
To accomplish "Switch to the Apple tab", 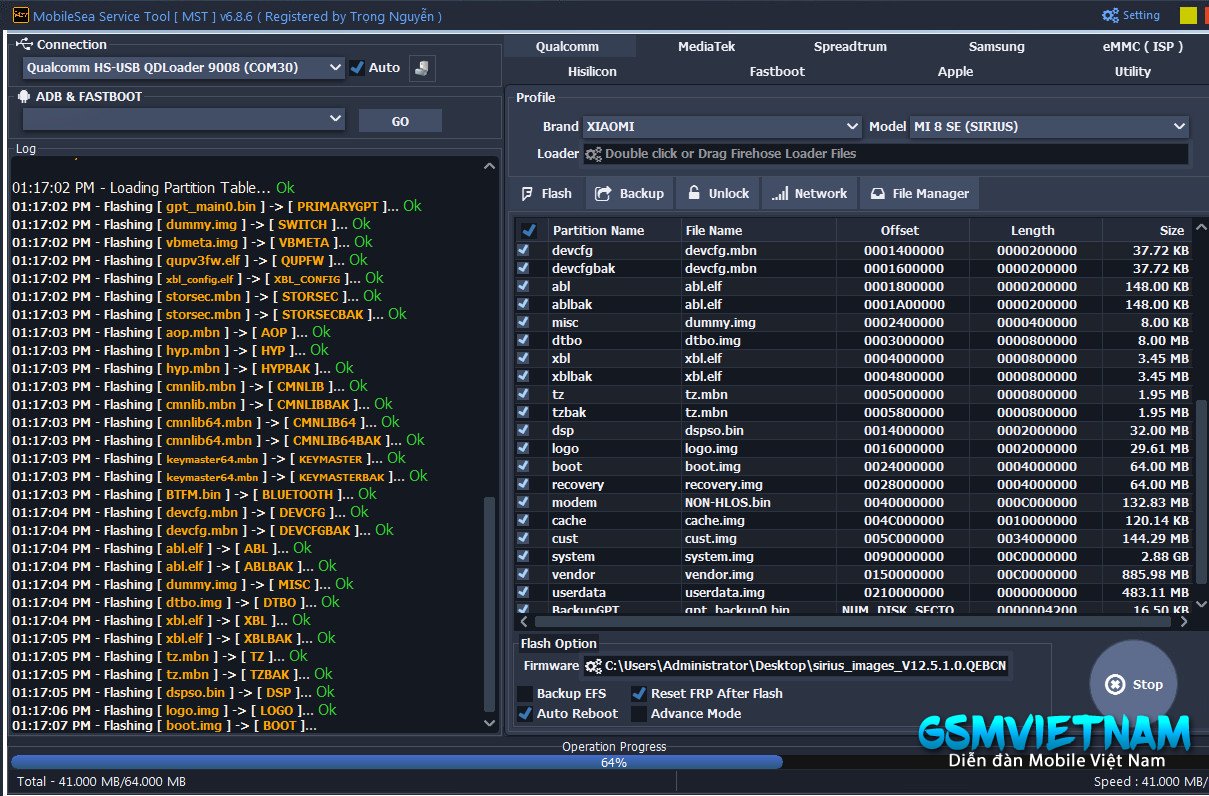I will point(956,71).
